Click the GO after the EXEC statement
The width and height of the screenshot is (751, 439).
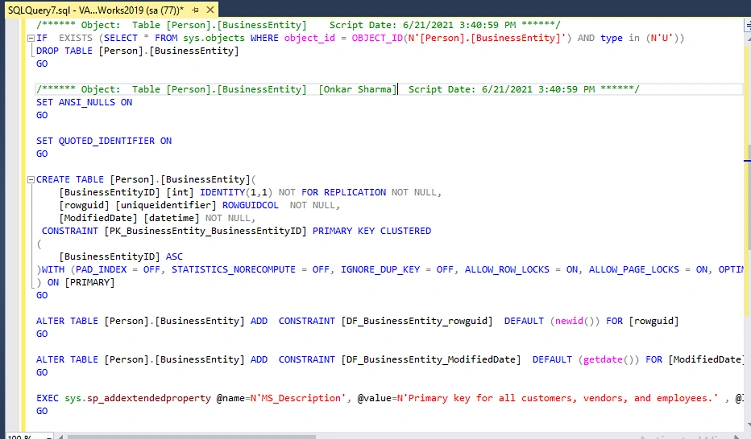click(42, 411)
